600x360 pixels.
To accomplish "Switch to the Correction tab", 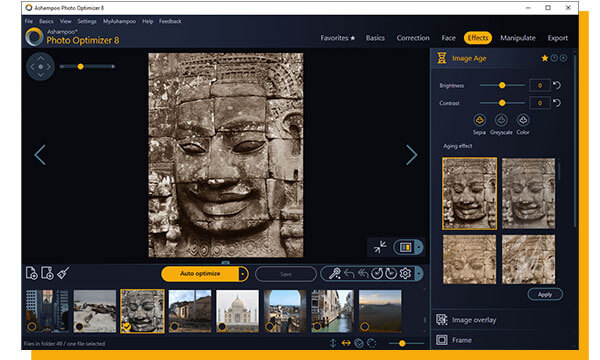I will coord(413,38).
